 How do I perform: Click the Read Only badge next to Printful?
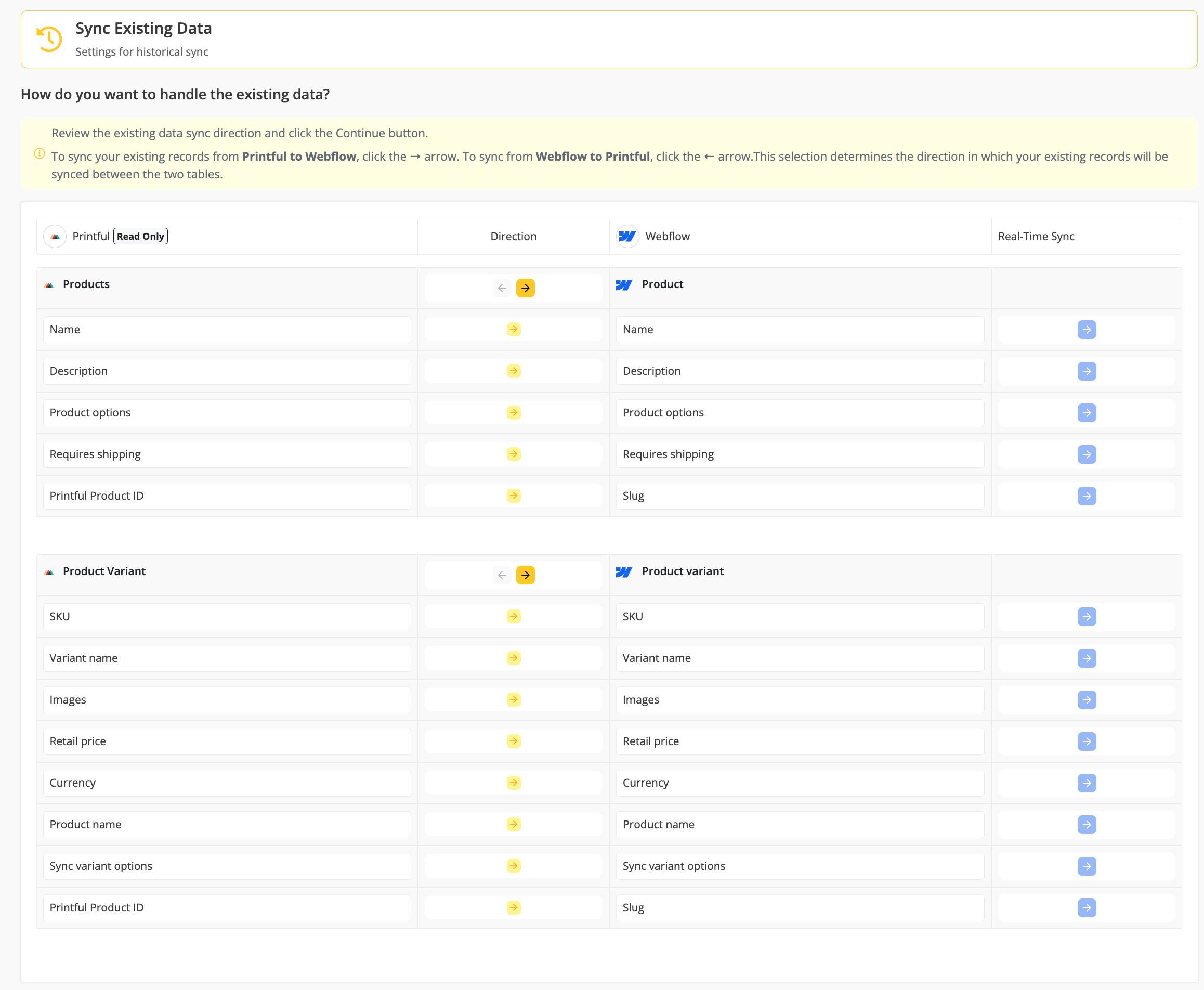(x=141, y=236)
